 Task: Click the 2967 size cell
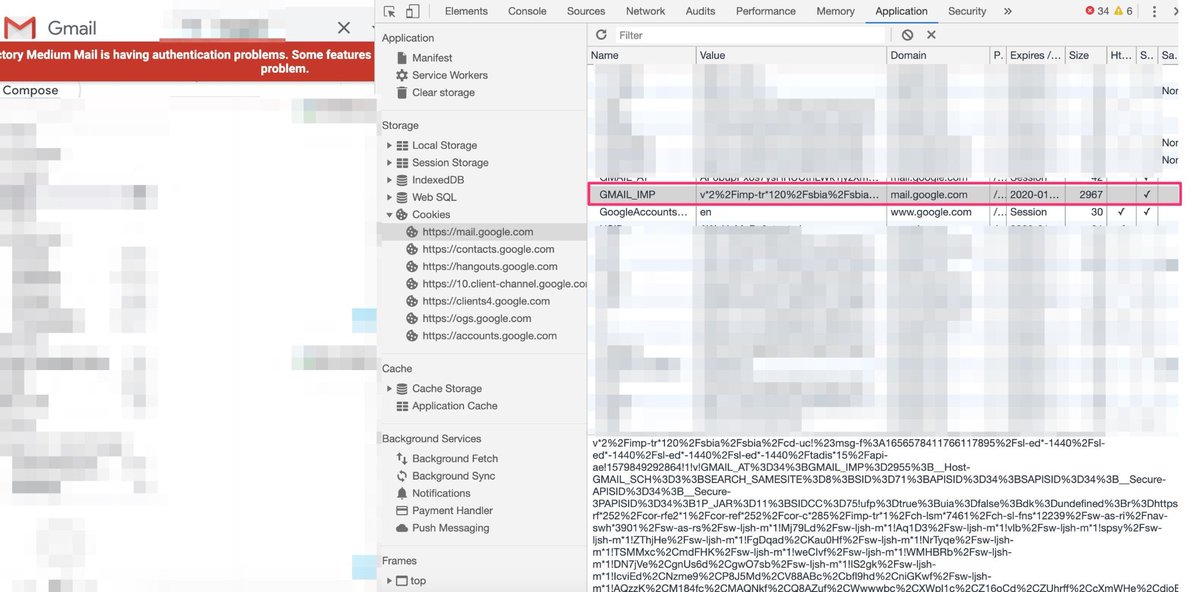(1085, 194)
